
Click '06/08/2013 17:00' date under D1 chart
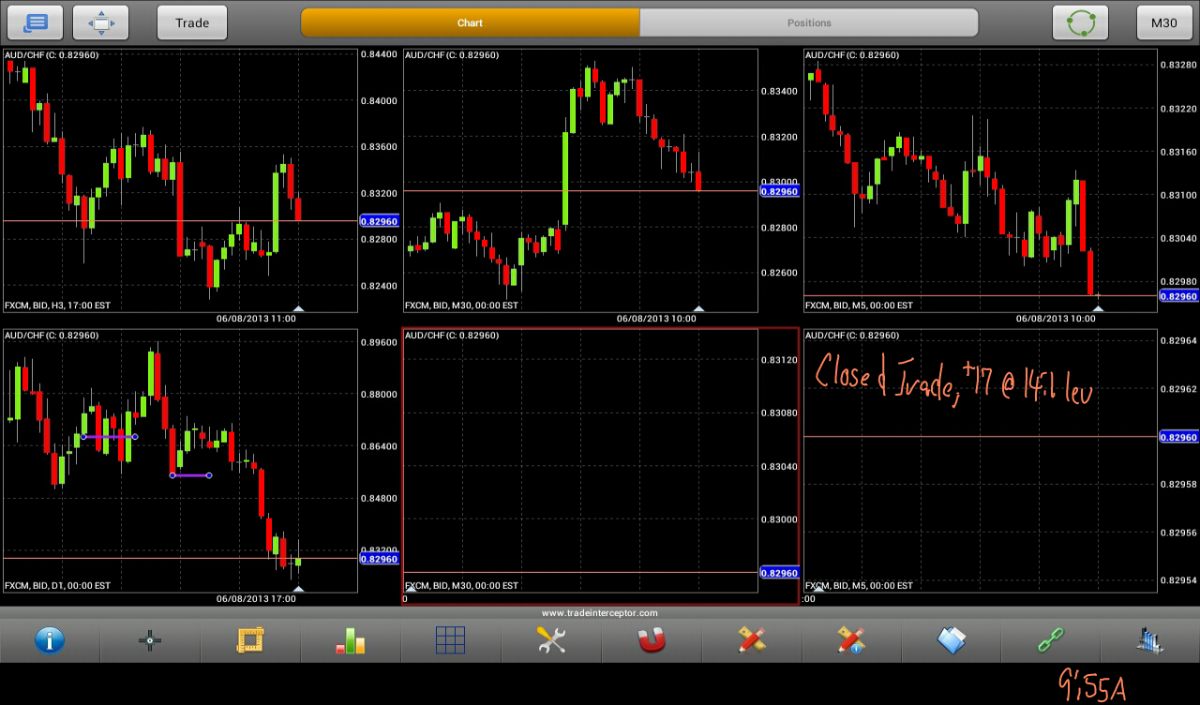tap(256, 598)
